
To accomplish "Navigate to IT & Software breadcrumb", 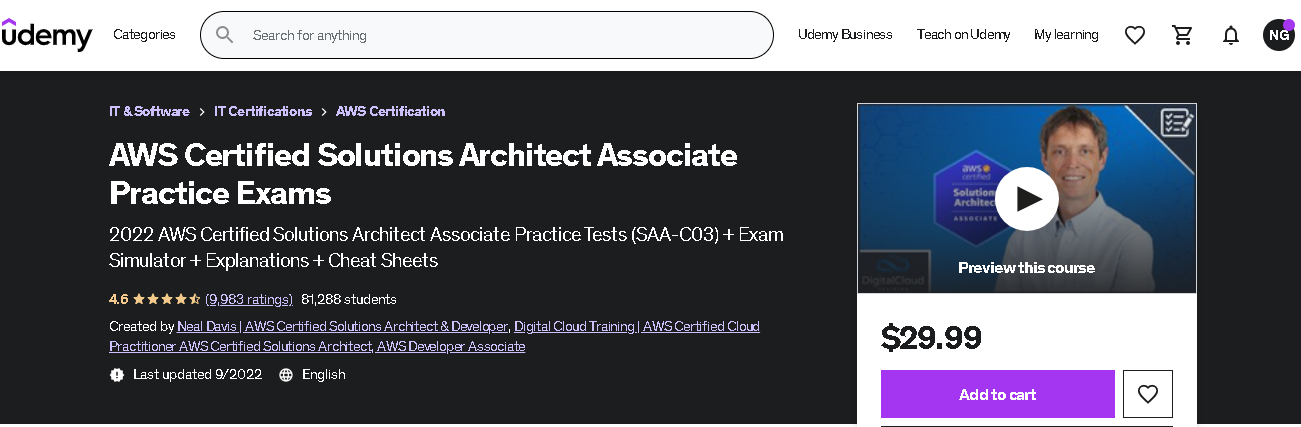I will point(149,111).
